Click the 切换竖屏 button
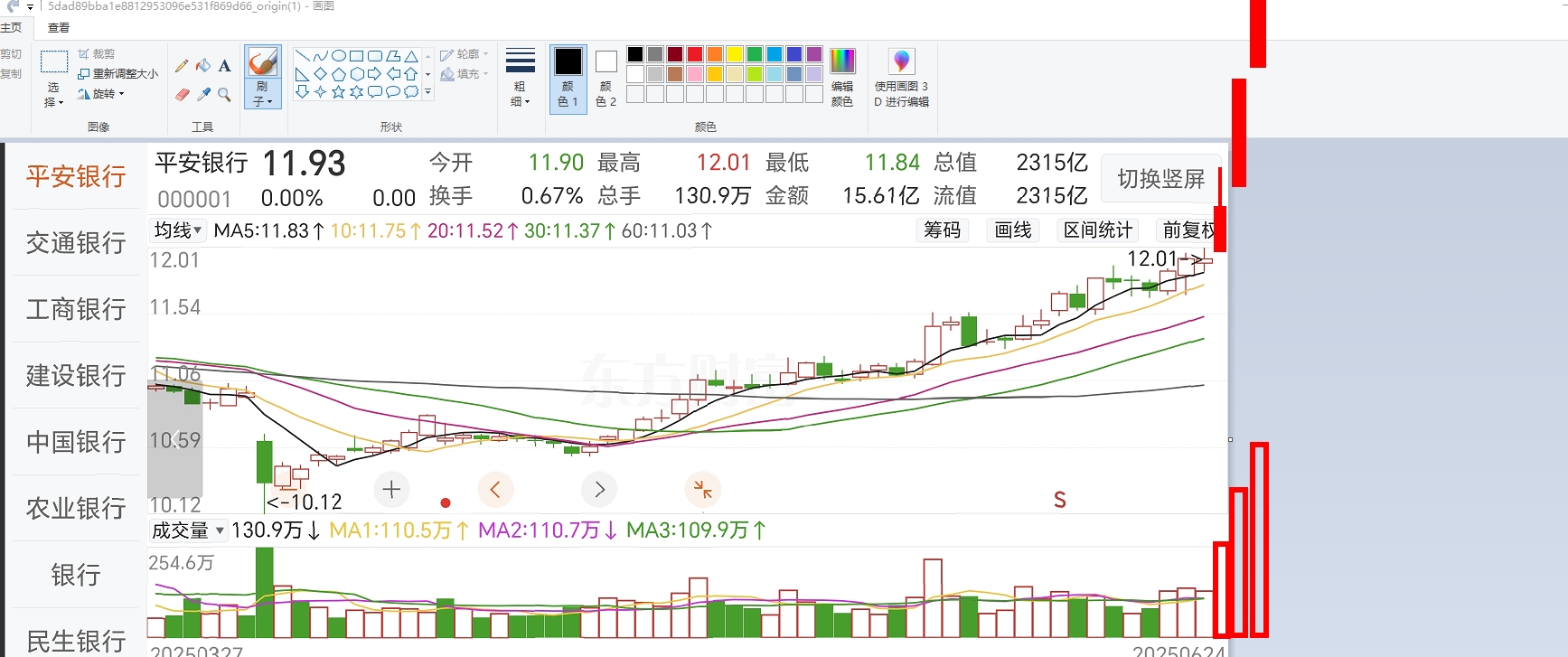Screen dimensions: 1568x657 1160,179
